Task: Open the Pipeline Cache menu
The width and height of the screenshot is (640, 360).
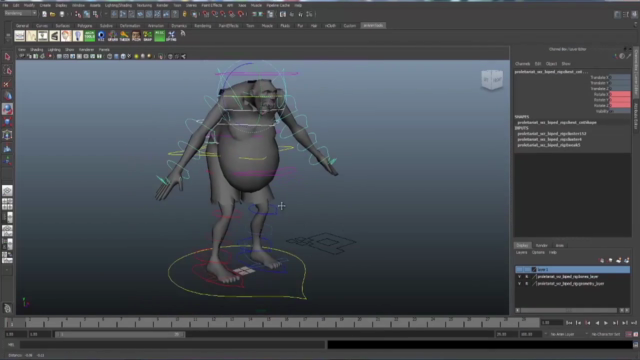Action: (x=278, y=5)
